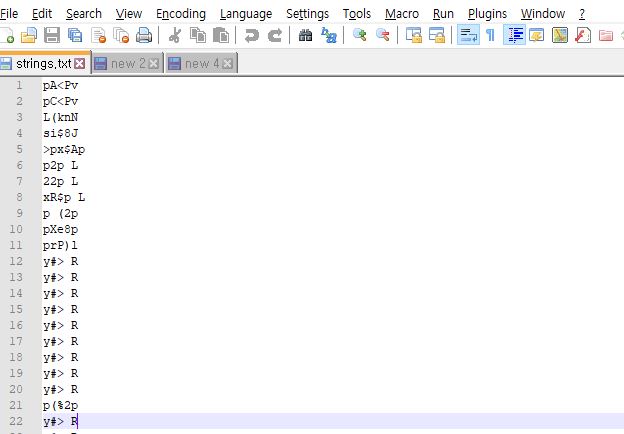This screenshot has width=624, height=434.
Task: Zoom out with the magnifier minus icon
Action: (x=382, y=35)
